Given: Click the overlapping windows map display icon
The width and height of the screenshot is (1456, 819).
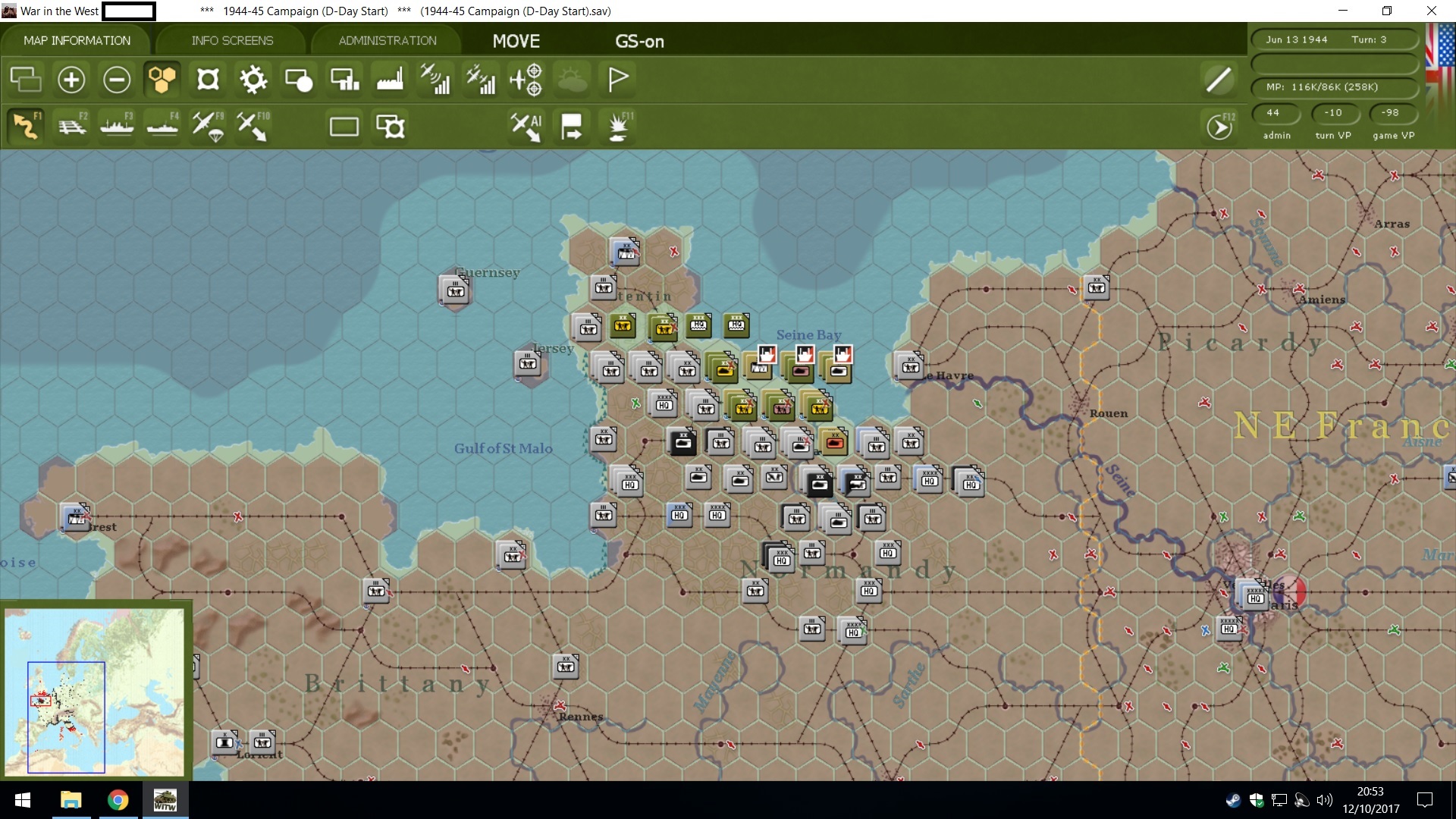Looking at the screenshot, I should (x=26, y=79).
